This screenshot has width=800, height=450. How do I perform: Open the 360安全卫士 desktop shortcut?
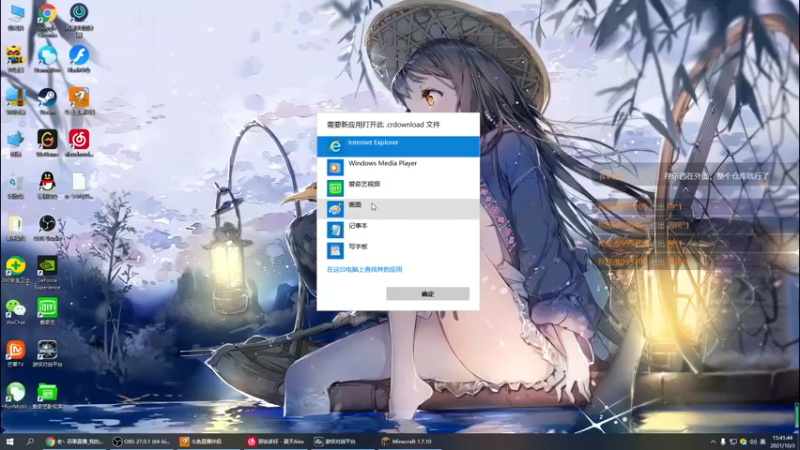16,269
